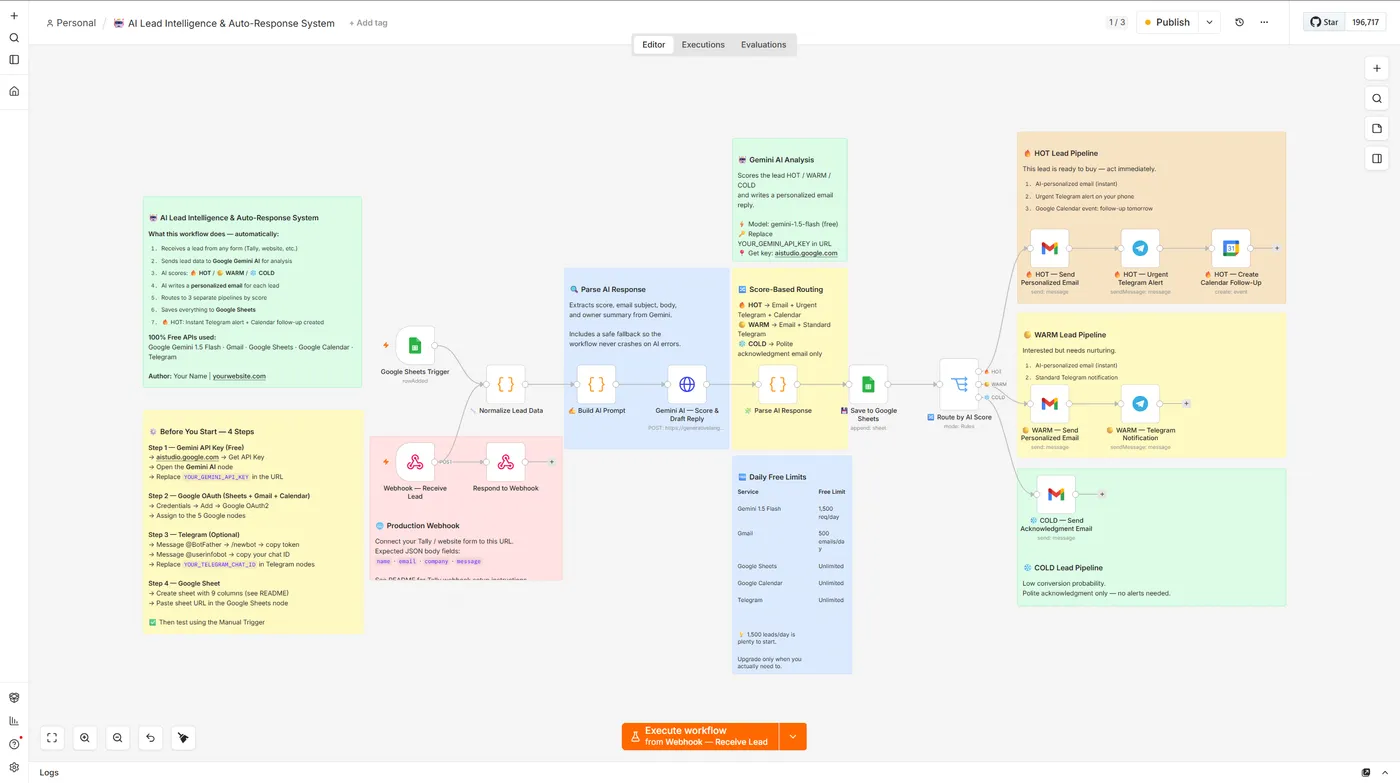Add a node using the canvas plus button

click(x=1377, y=69)
